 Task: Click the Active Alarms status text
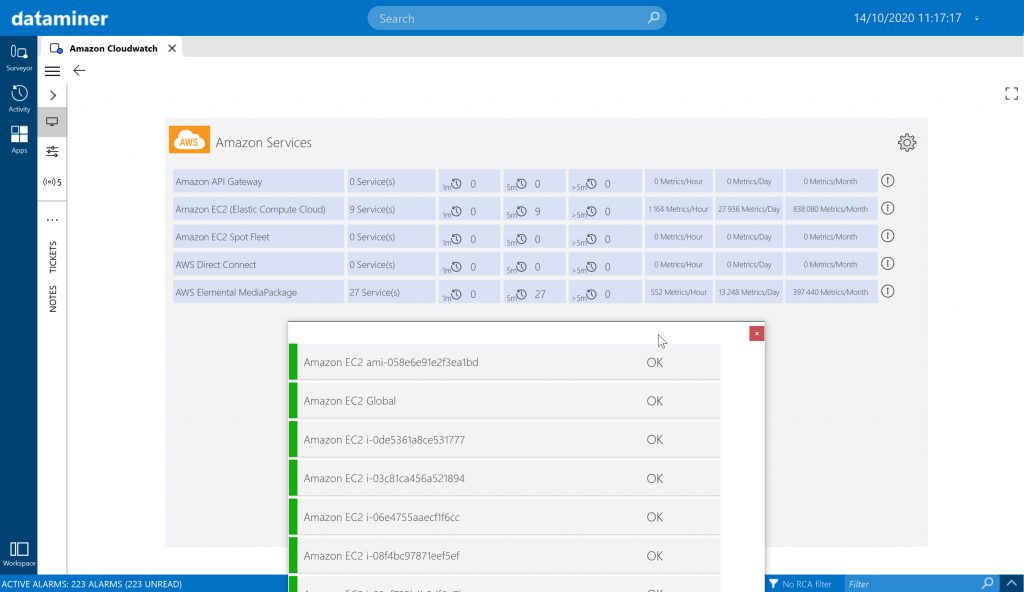[91, 584]
